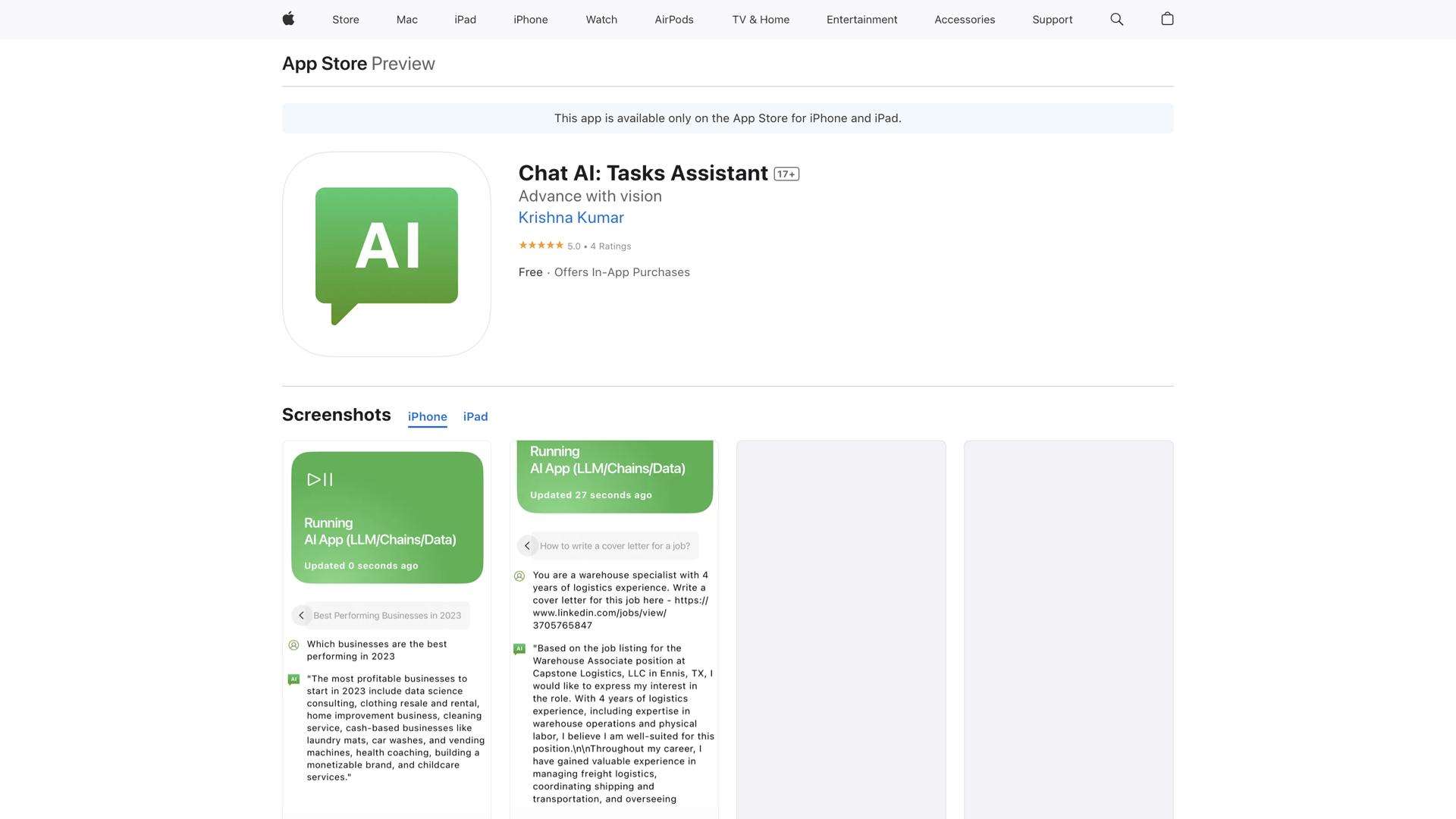Open the shopping bag
This screenshot has width=1456, height=819.
click(x=1167, y=19)
